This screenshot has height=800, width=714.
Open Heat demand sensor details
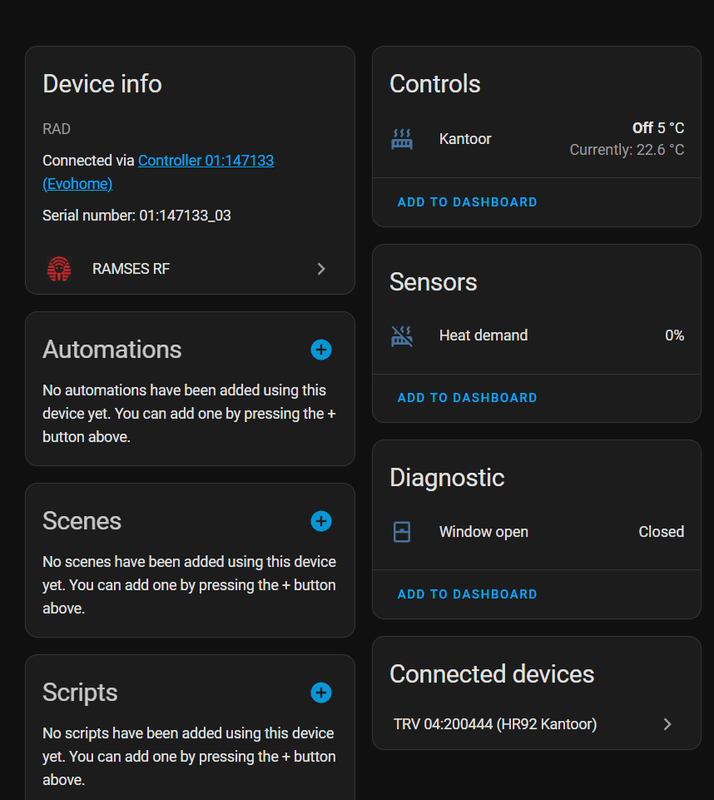tap(483, 336)
